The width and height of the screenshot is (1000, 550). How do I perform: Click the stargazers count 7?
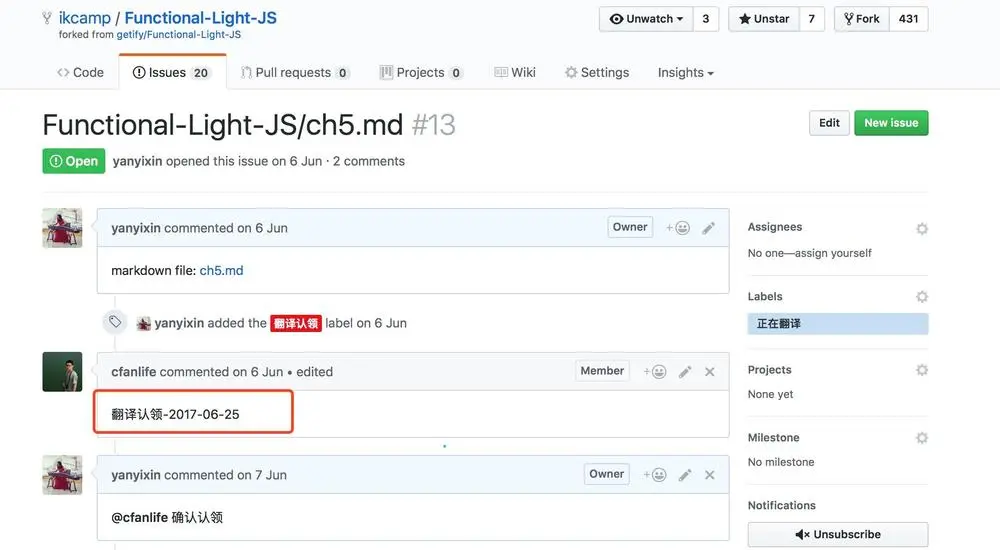coord(811,19)
